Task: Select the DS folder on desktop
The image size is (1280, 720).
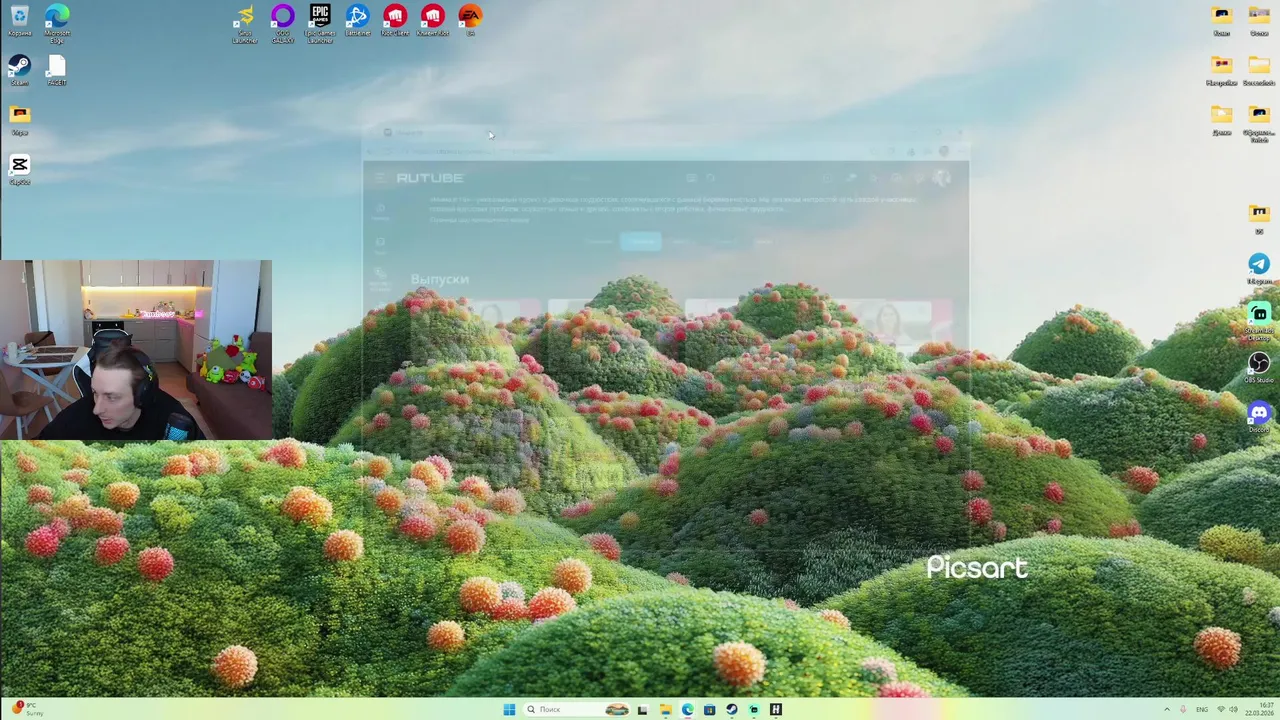Action: [x=1259, y=218]
